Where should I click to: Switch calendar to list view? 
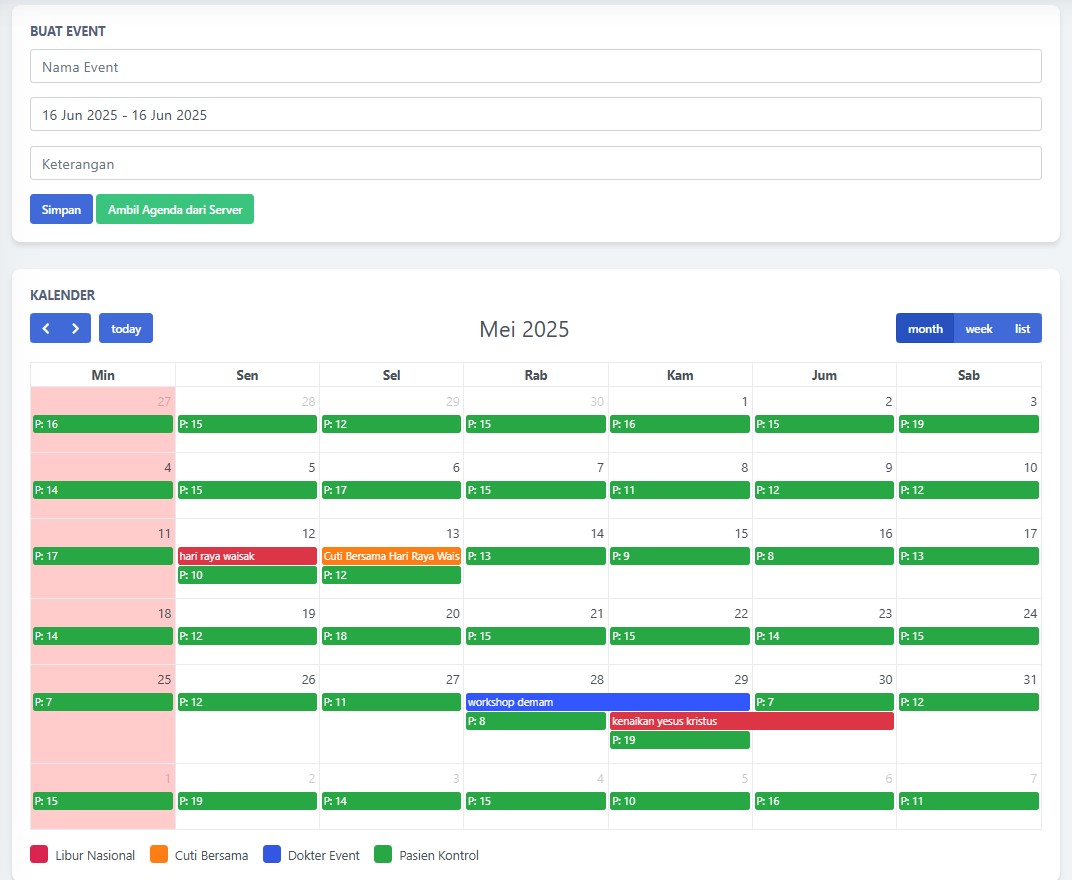[x=1022, y=328]
